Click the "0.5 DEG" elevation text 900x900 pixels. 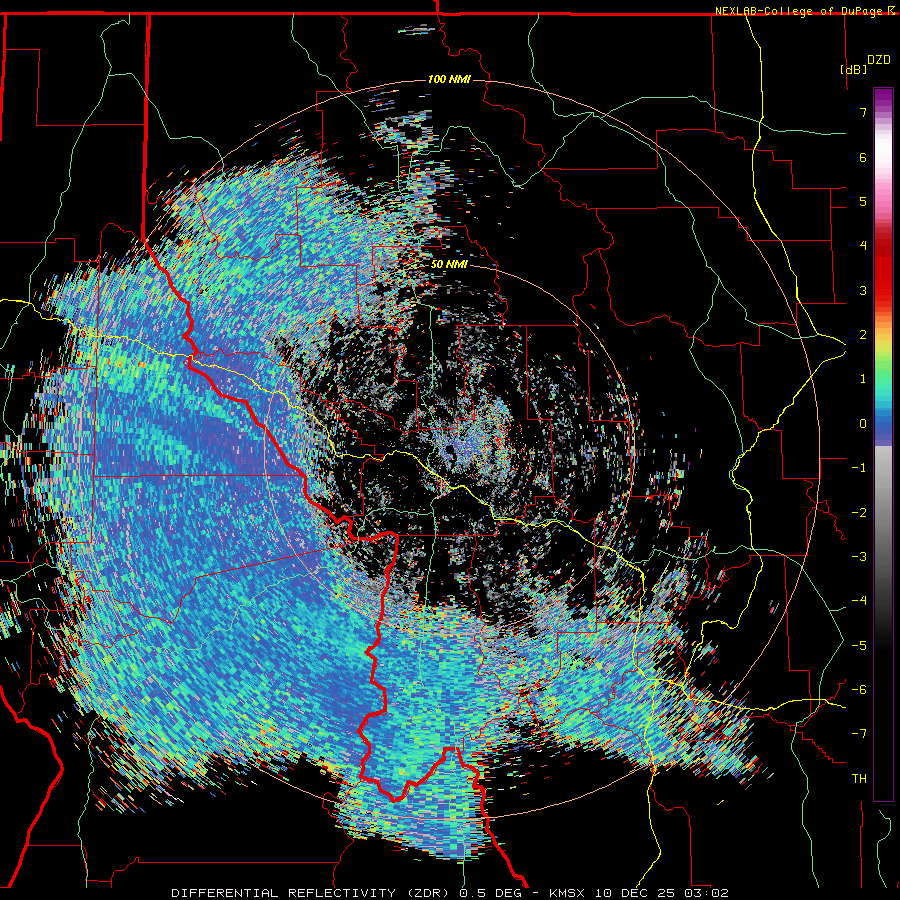[491, 893]
